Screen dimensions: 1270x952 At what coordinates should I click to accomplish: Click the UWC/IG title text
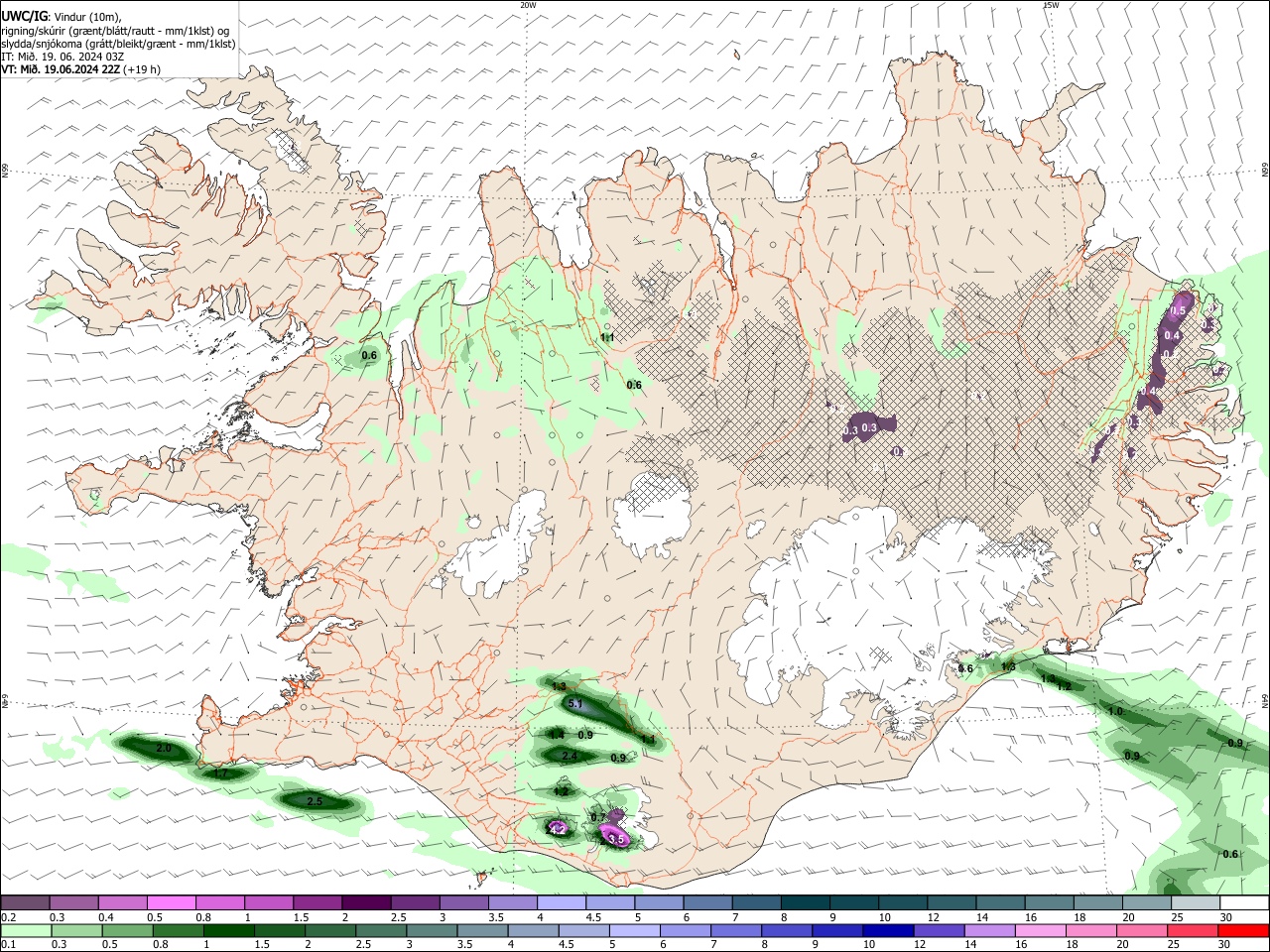click(x=24, y=15)
